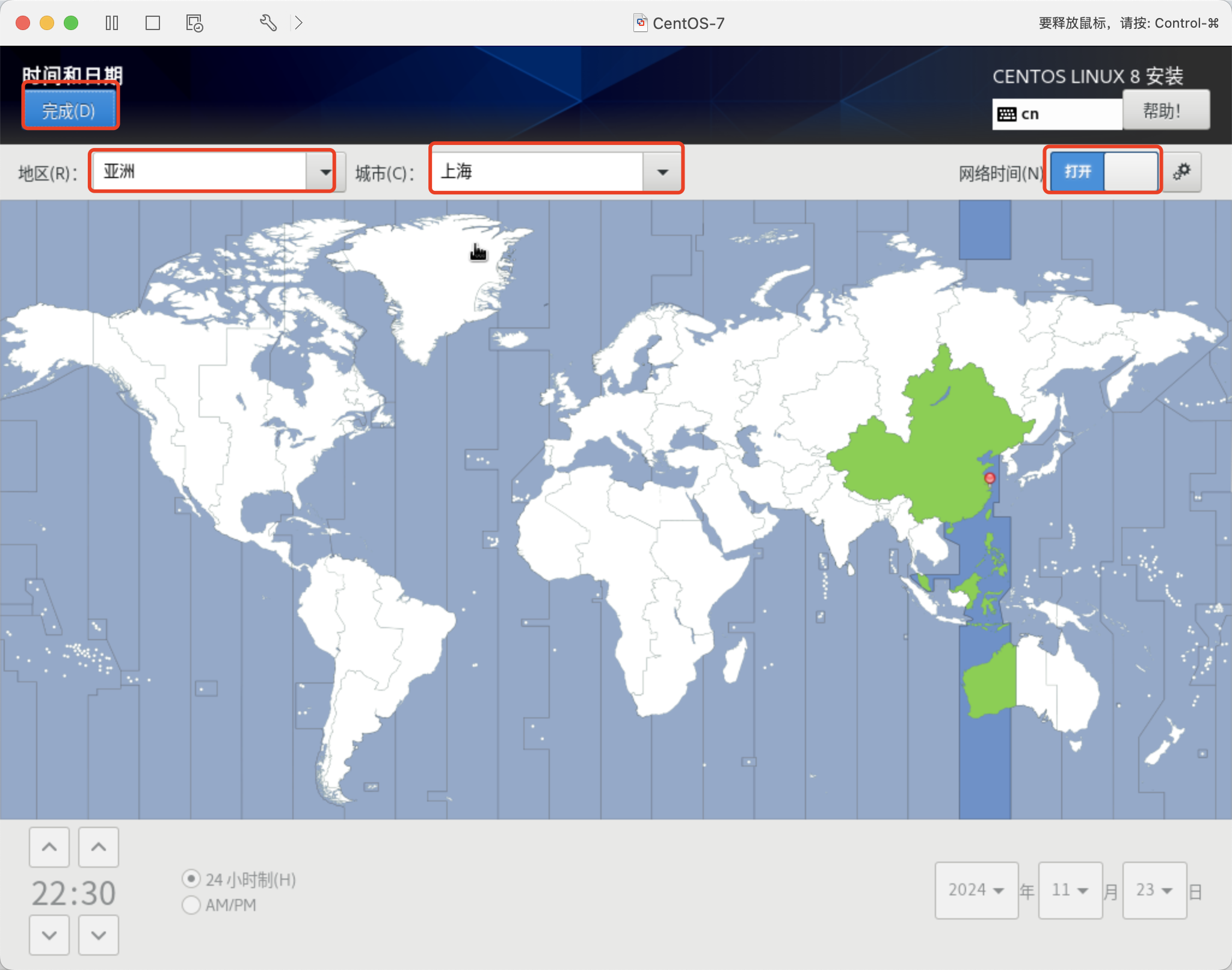The height and width of the screenshot is (970, 1232).
Task: Open the 11 month dropdown
Action: [x=1070, y=890]
